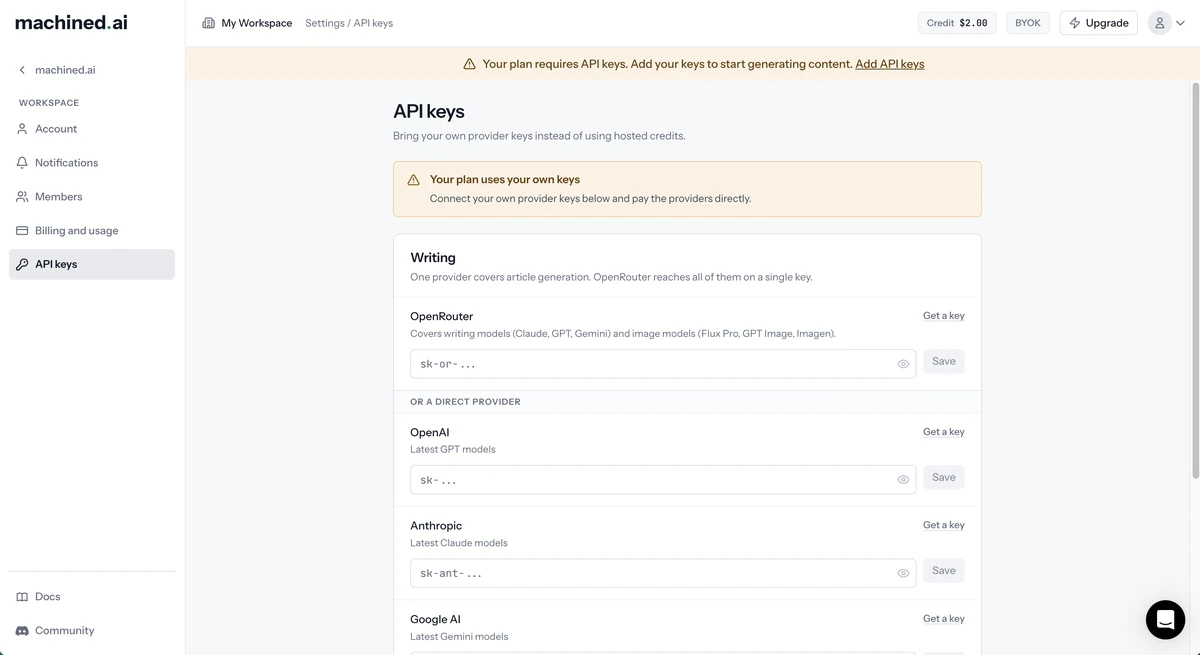Click the machined.ai logo

tap(71, 22)
